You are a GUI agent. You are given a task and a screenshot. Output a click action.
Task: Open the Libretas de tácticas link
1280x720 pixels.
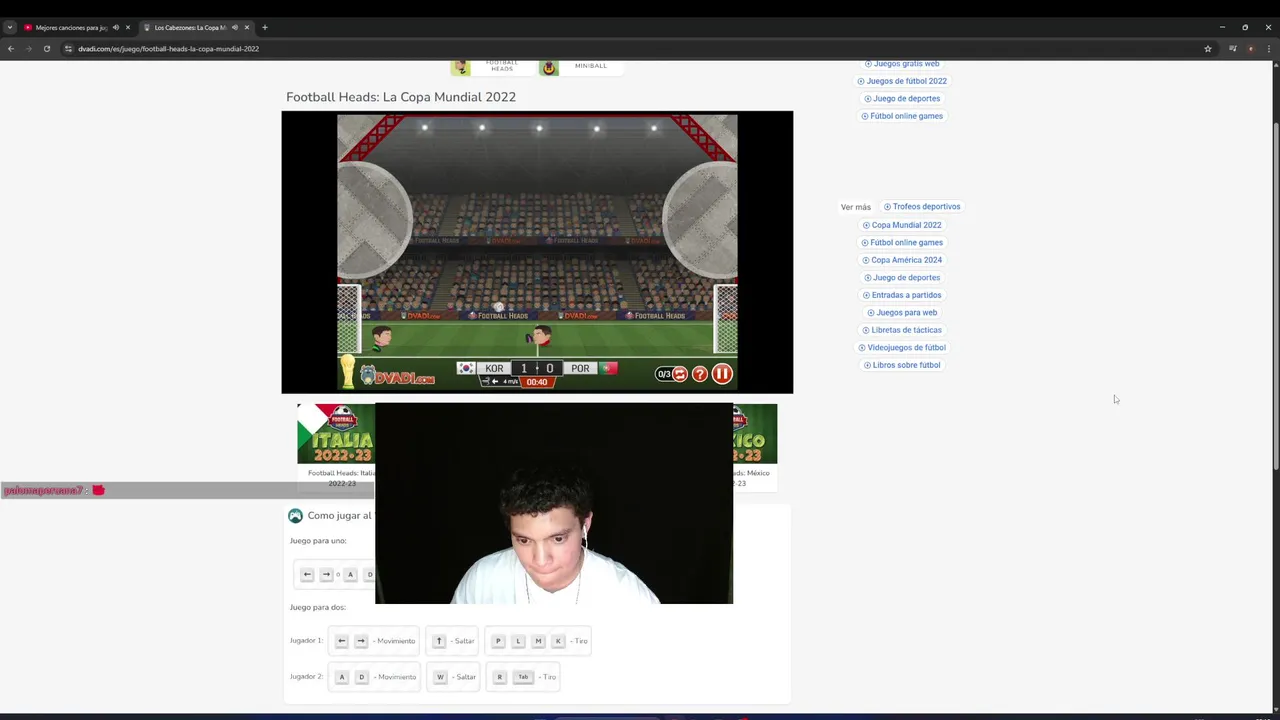(902, 330)
